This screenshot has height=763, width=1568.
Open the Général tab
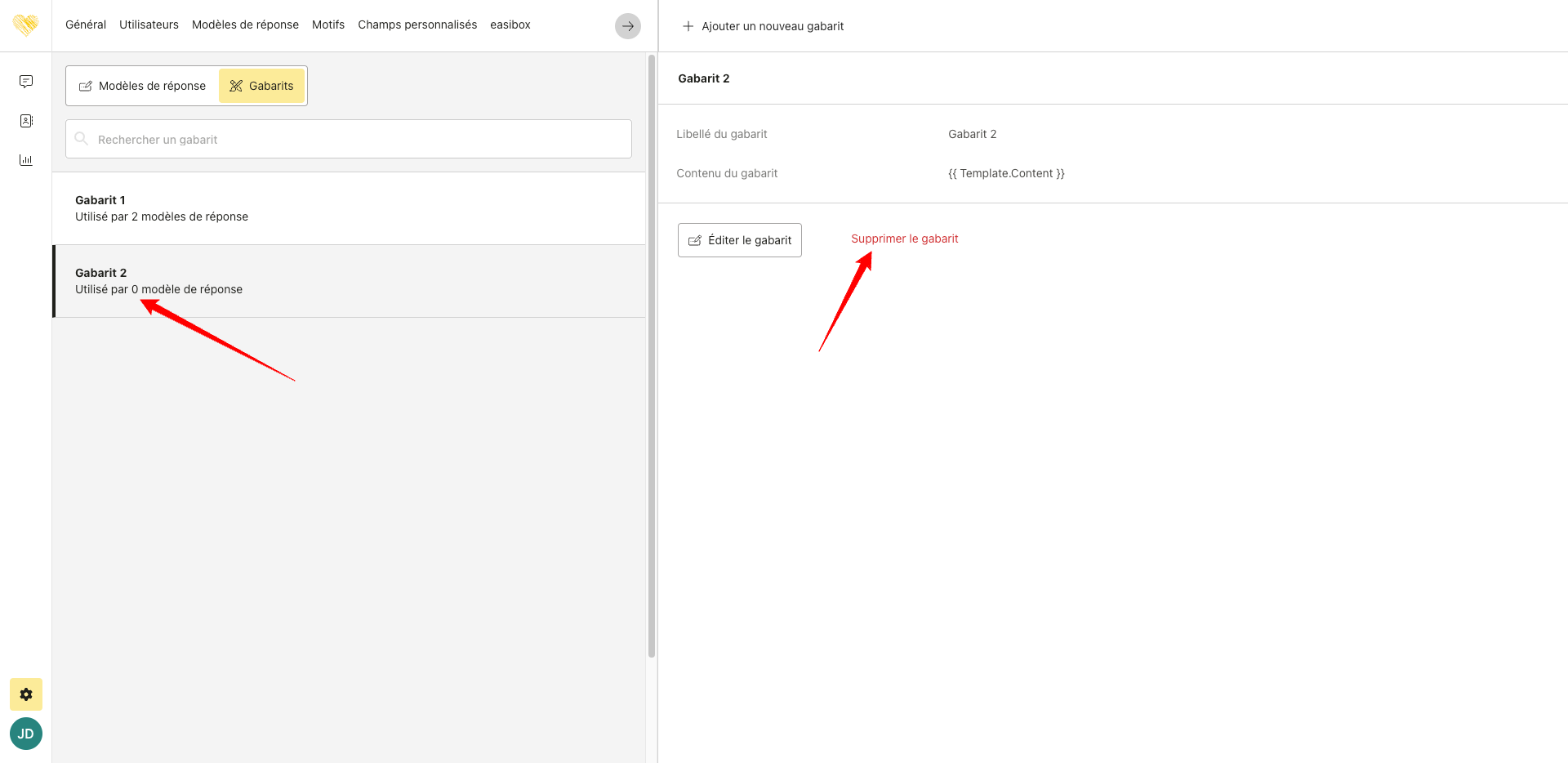click(x=86, y=25)
